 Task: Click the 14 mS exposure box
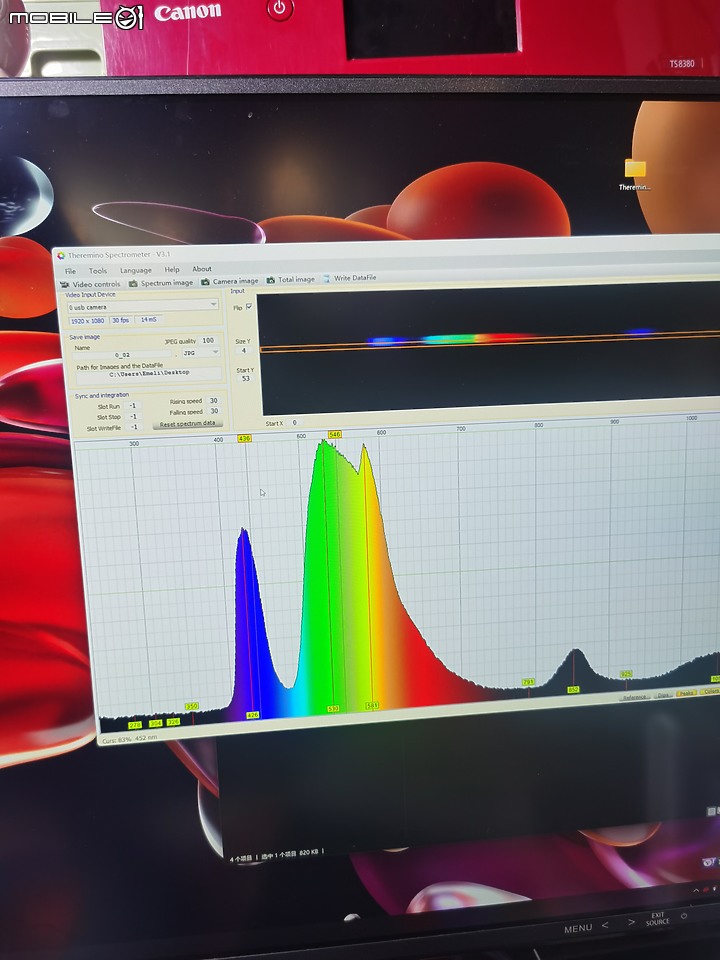[149, 320]
